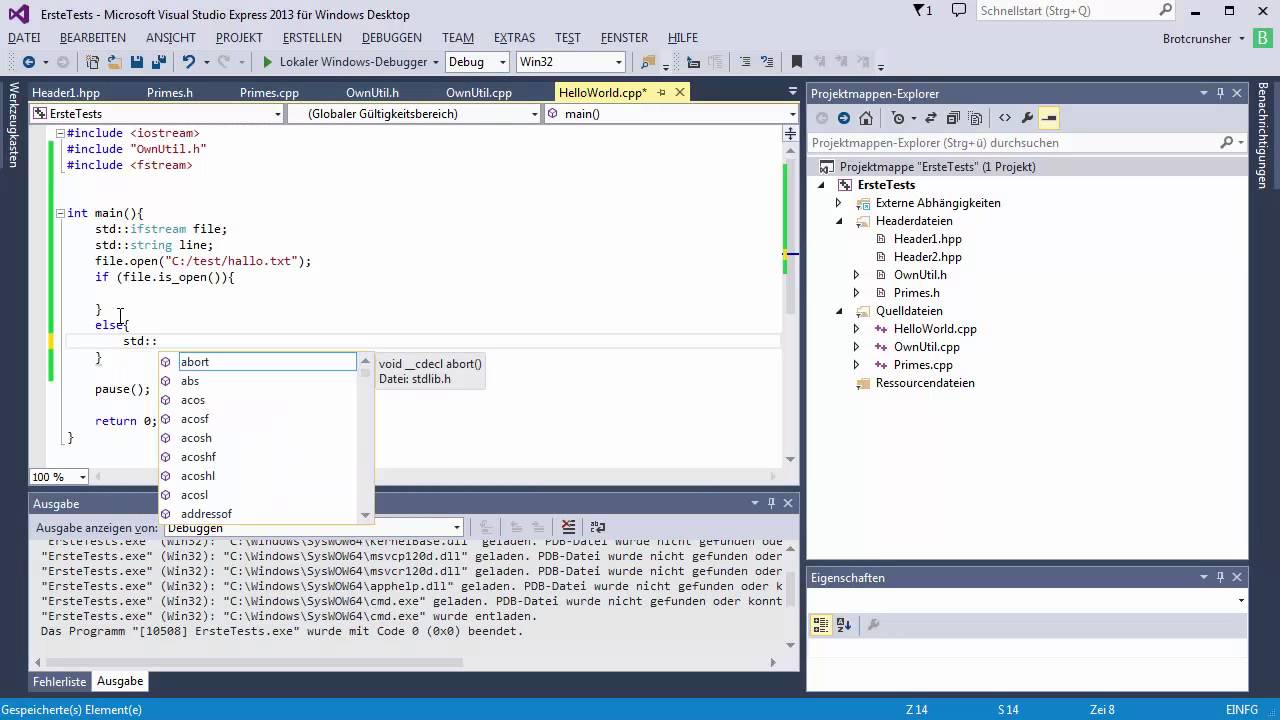
Task: Open the 100 % zoom dropdown
Action: (59, 477)
